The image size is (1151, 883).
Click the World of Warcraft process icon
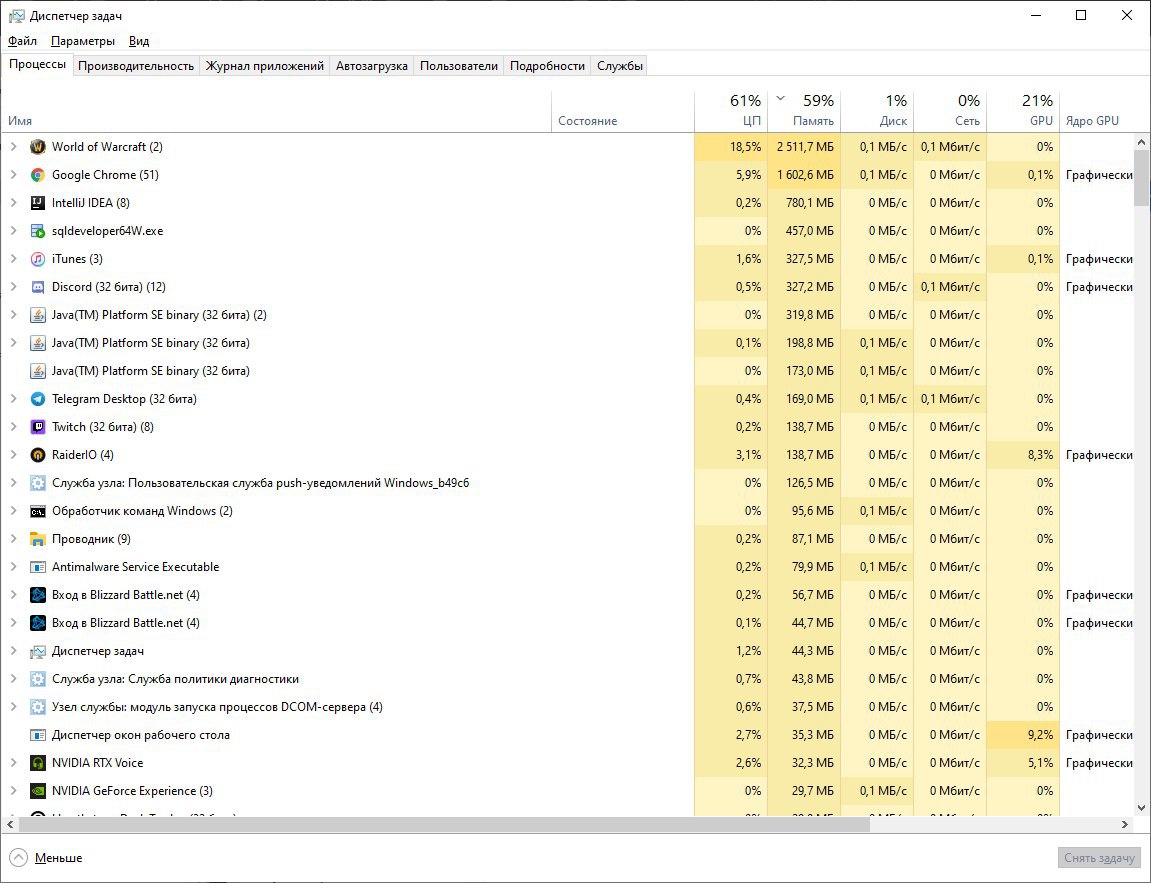click(37, 147)
